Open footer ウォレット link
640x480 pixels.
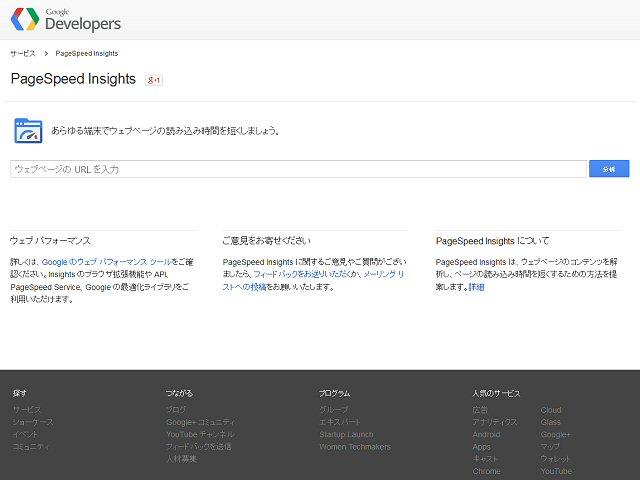555,459
